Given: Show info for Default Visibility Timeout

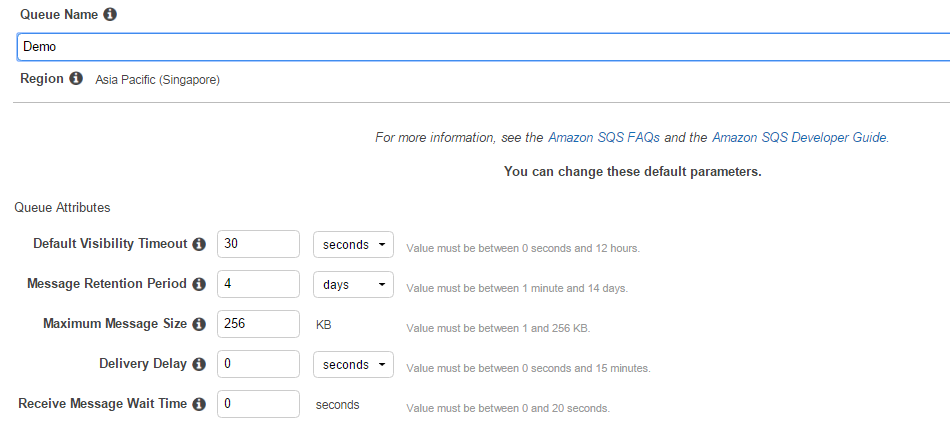Looking at the screenshot, I should coord(199,244).
